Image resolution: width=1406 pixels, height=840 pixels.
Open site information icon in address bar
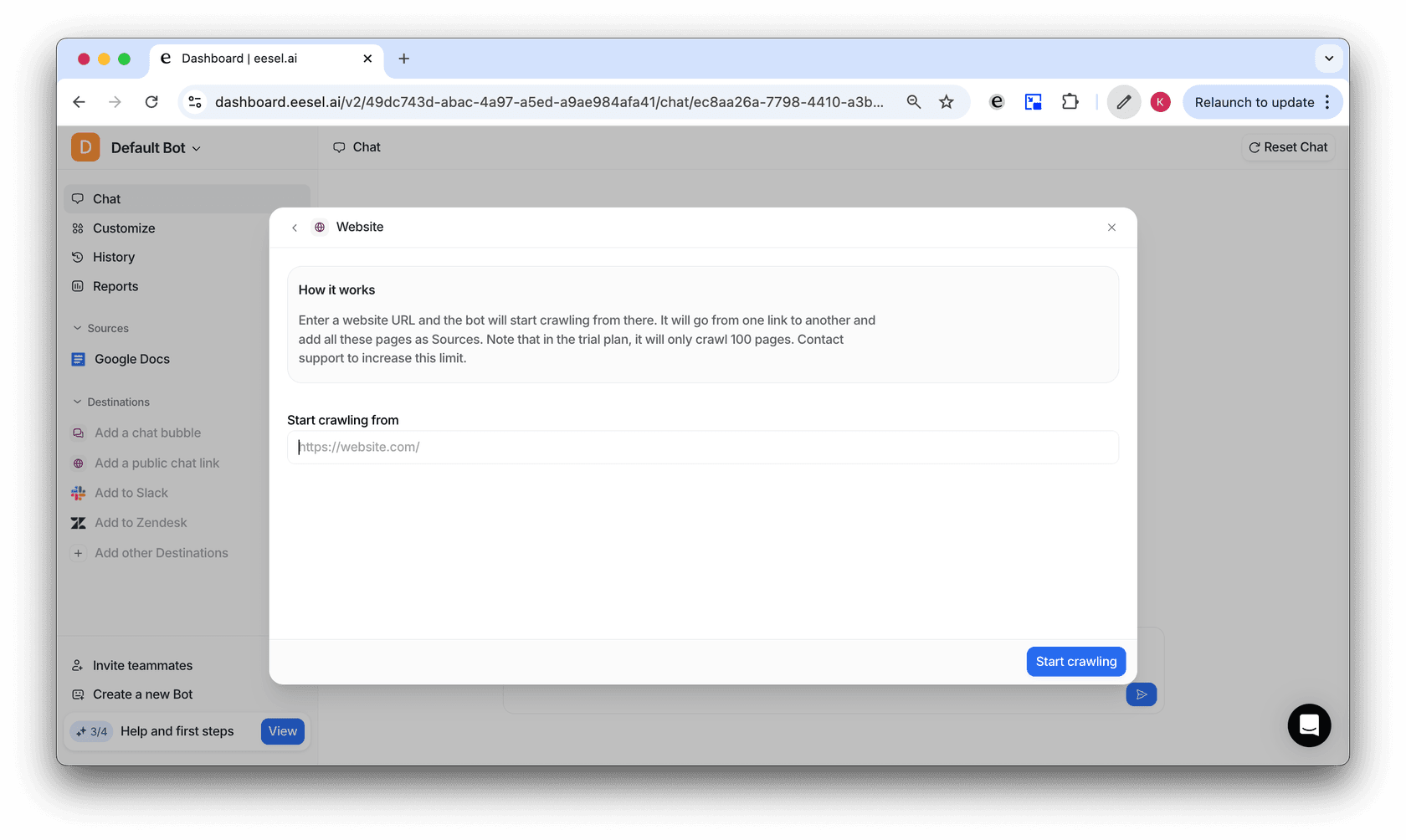tap(195, 102)
